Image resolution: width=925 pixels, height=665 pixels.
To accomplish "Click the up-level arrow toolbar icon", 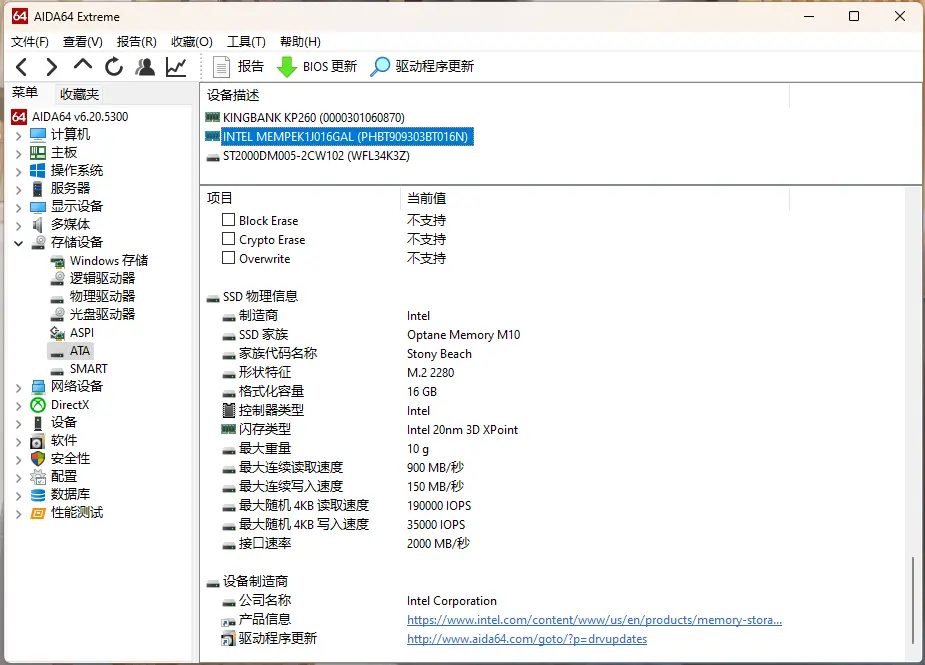I will (x=83, y=66).
